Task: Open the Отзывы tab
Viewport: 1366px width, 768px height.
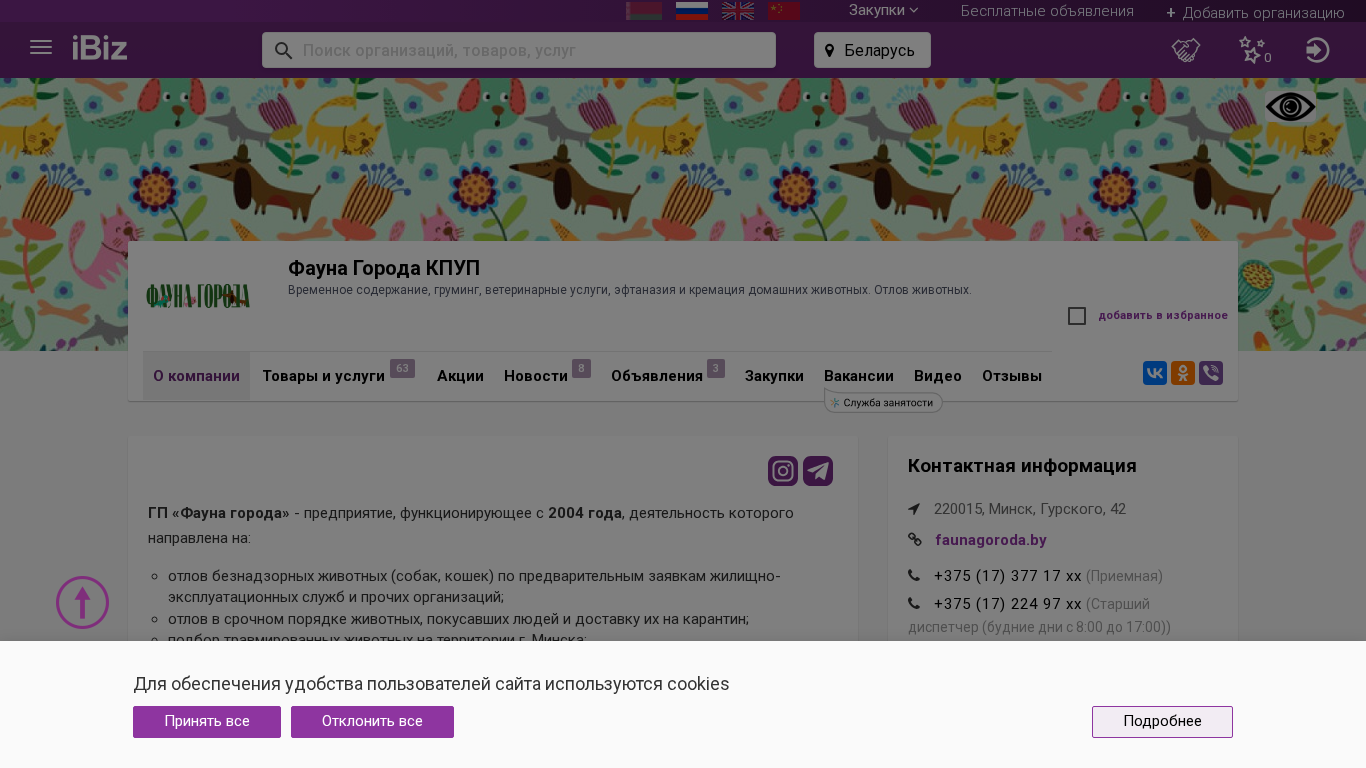Action: 1012,376
